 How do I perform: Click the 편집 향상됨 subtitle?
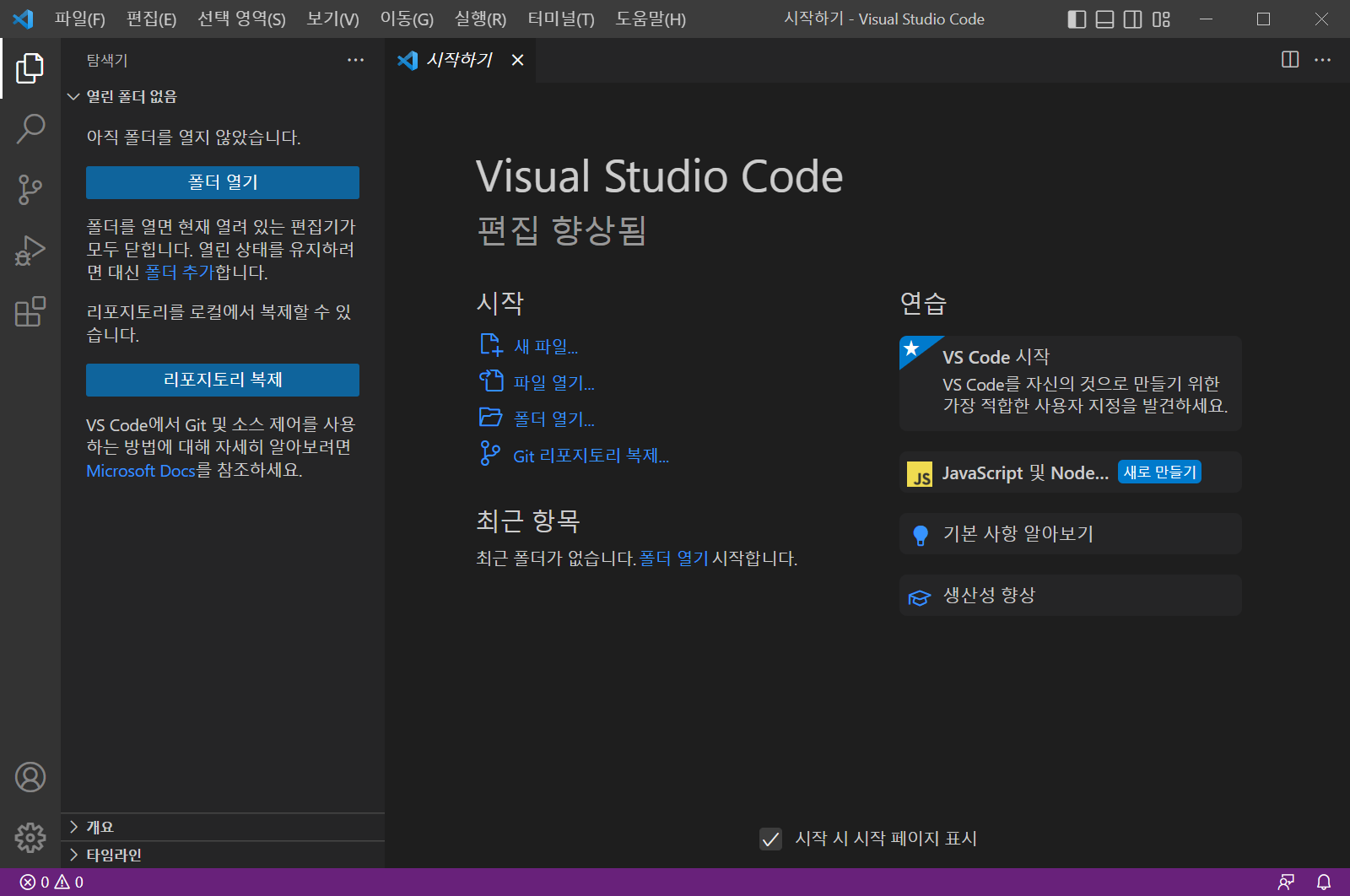[562, 230]
